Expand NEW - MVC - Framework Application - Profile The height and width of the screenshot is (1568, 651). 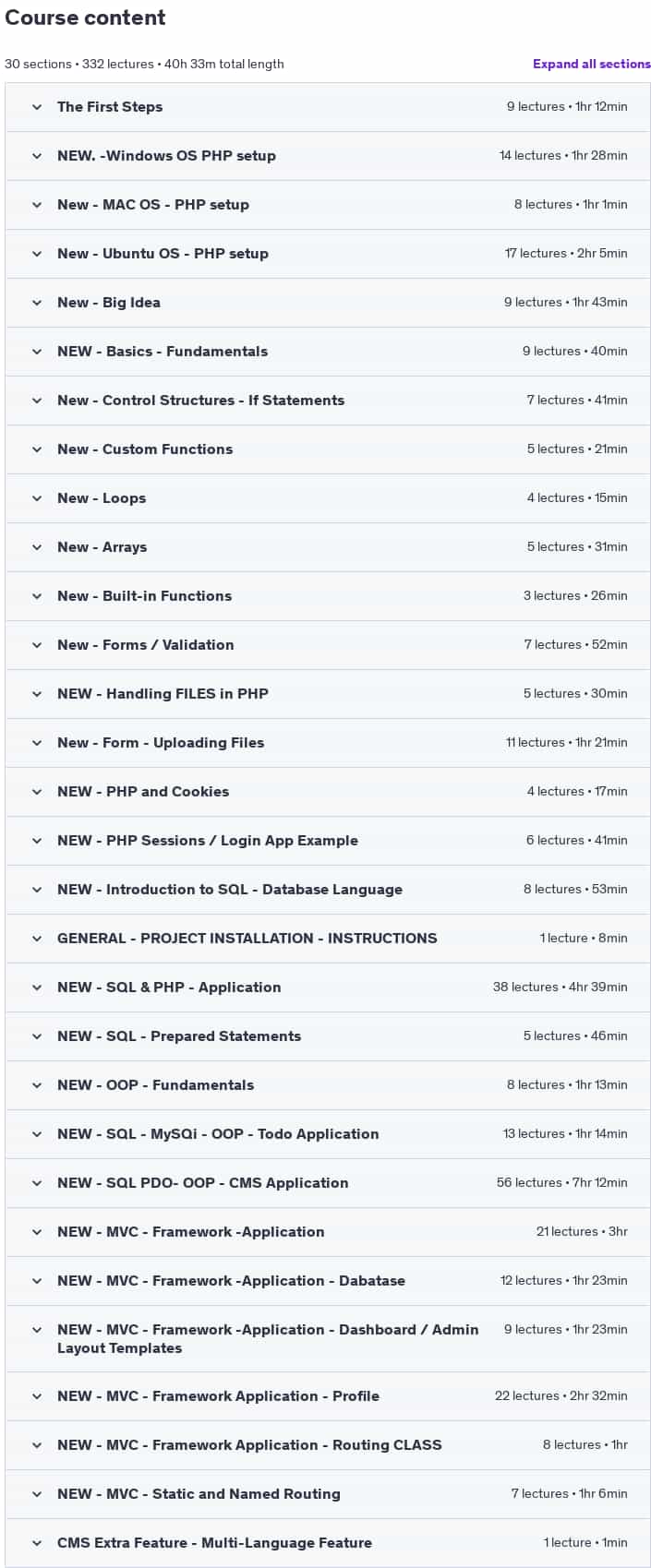click(x=328, y=1396)
